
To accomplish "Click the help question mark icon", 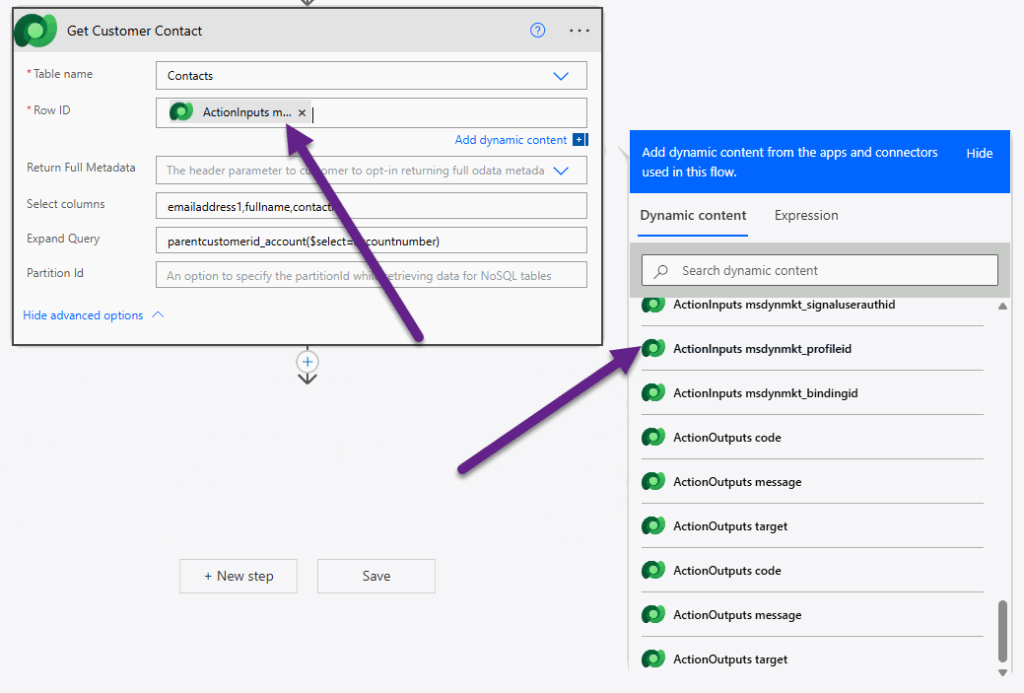I will (x=538, y=30).
